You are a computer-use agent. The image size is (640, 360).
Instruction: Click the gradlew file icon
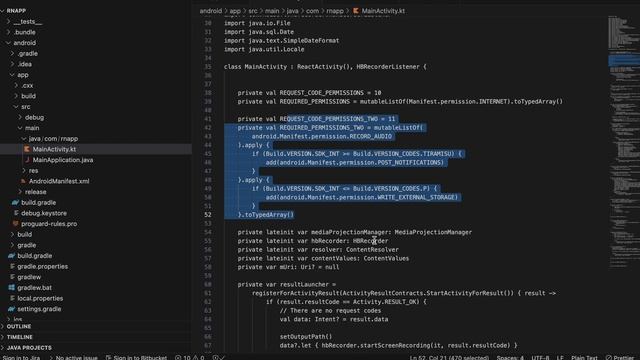(x=12, y=277)
